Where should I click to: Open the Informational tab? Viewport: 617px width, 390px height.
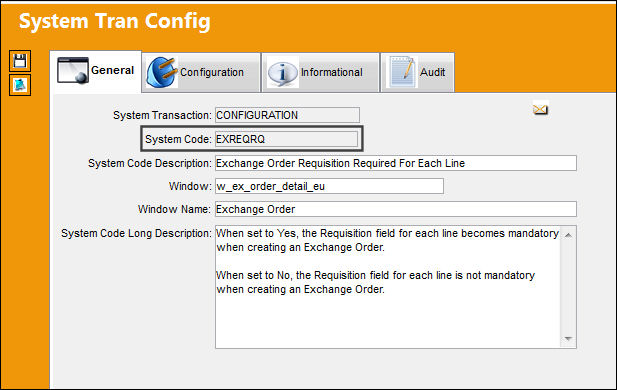320,72
